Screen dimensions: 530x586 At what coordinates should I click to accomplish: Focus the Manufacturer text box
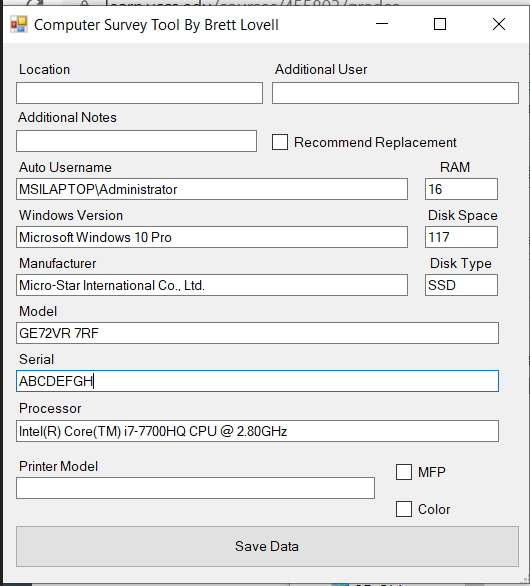coord(212,285)
